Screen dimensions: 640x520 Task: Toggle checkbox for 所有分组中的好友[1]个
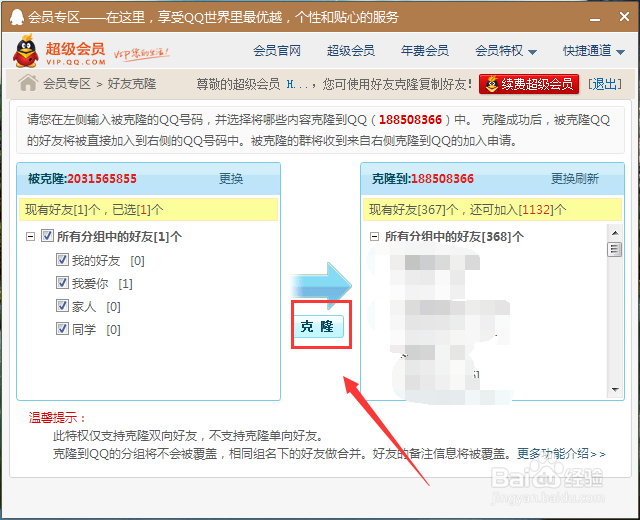[x=47, y=236]
